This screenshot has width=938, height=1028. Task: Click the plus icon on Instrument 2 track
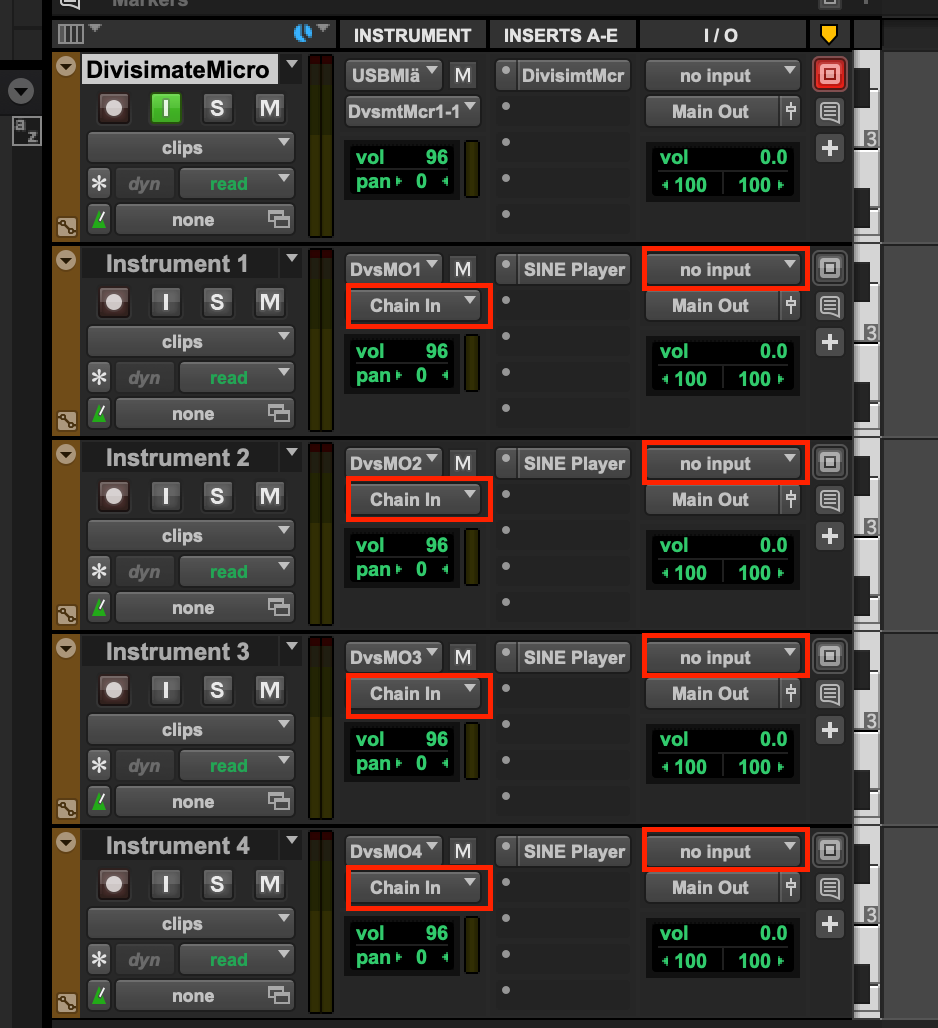click(x=829, y=536)
